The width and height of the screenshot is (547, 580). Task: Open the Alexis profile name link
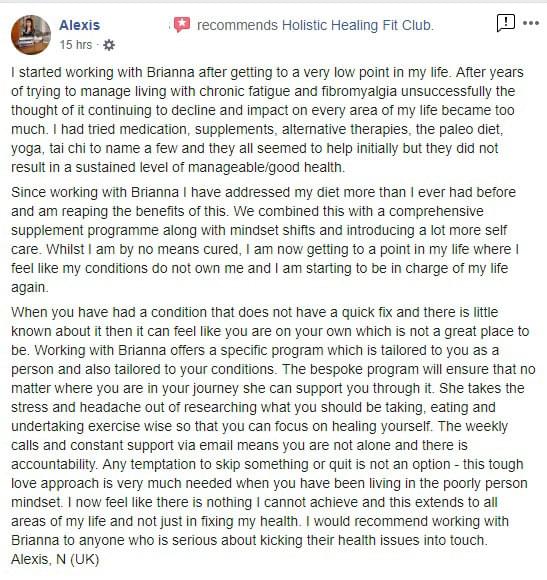[x=80, y=25]
